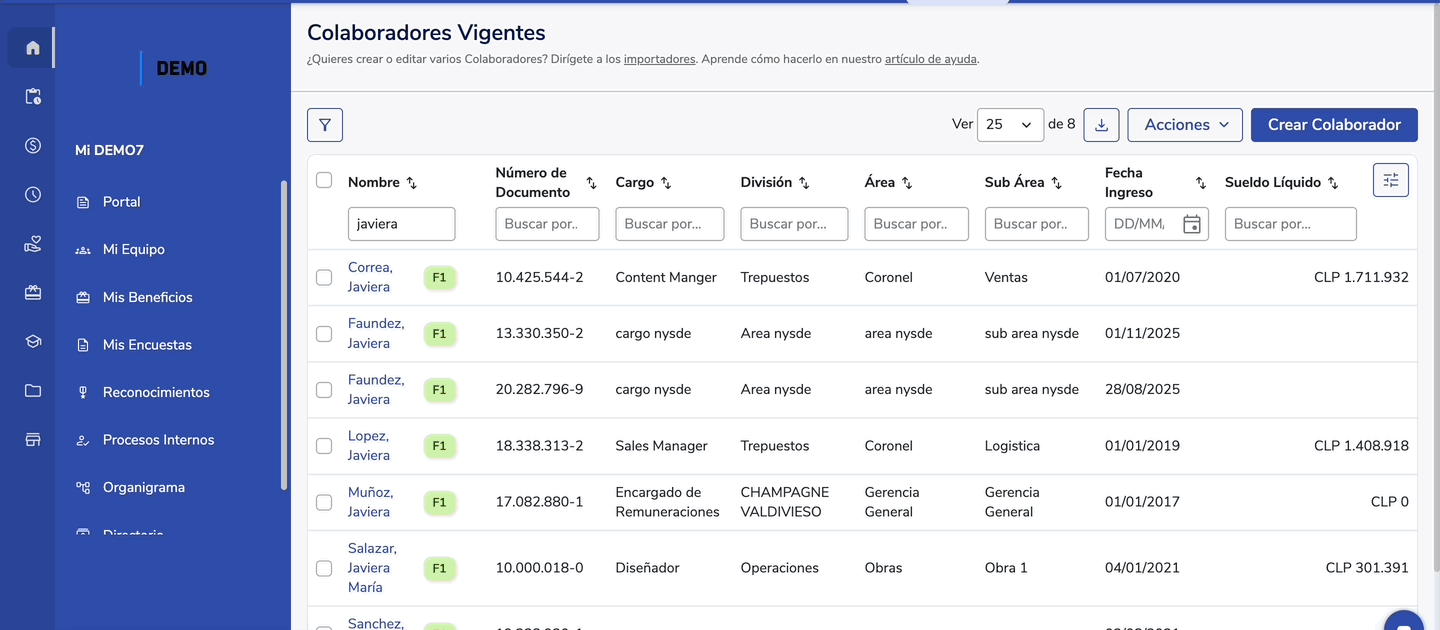Screen dimensions: 1440x630
Task: Tick the checkbox for Lopez, Javiera
Action: click(x=324, y=446)
